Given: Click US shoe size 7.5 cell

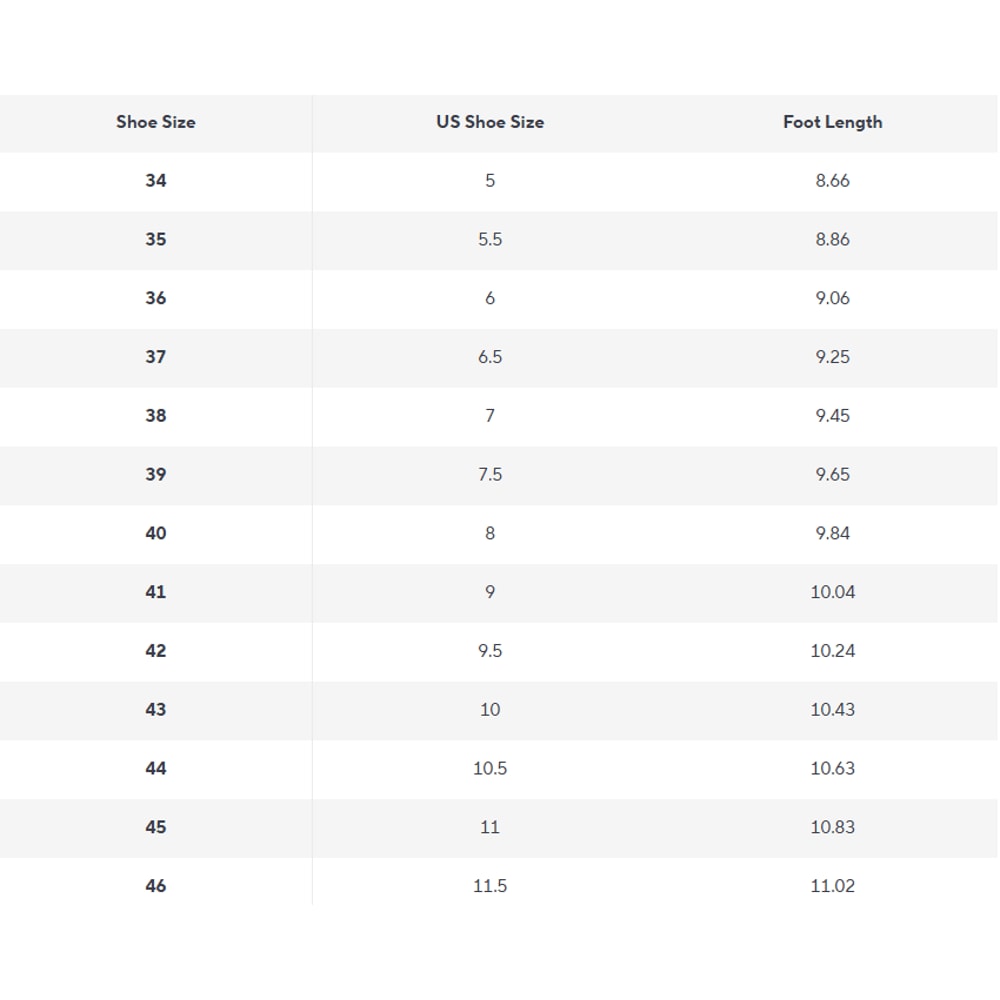Looking at the screenshot, I should (x=490, y=475).
